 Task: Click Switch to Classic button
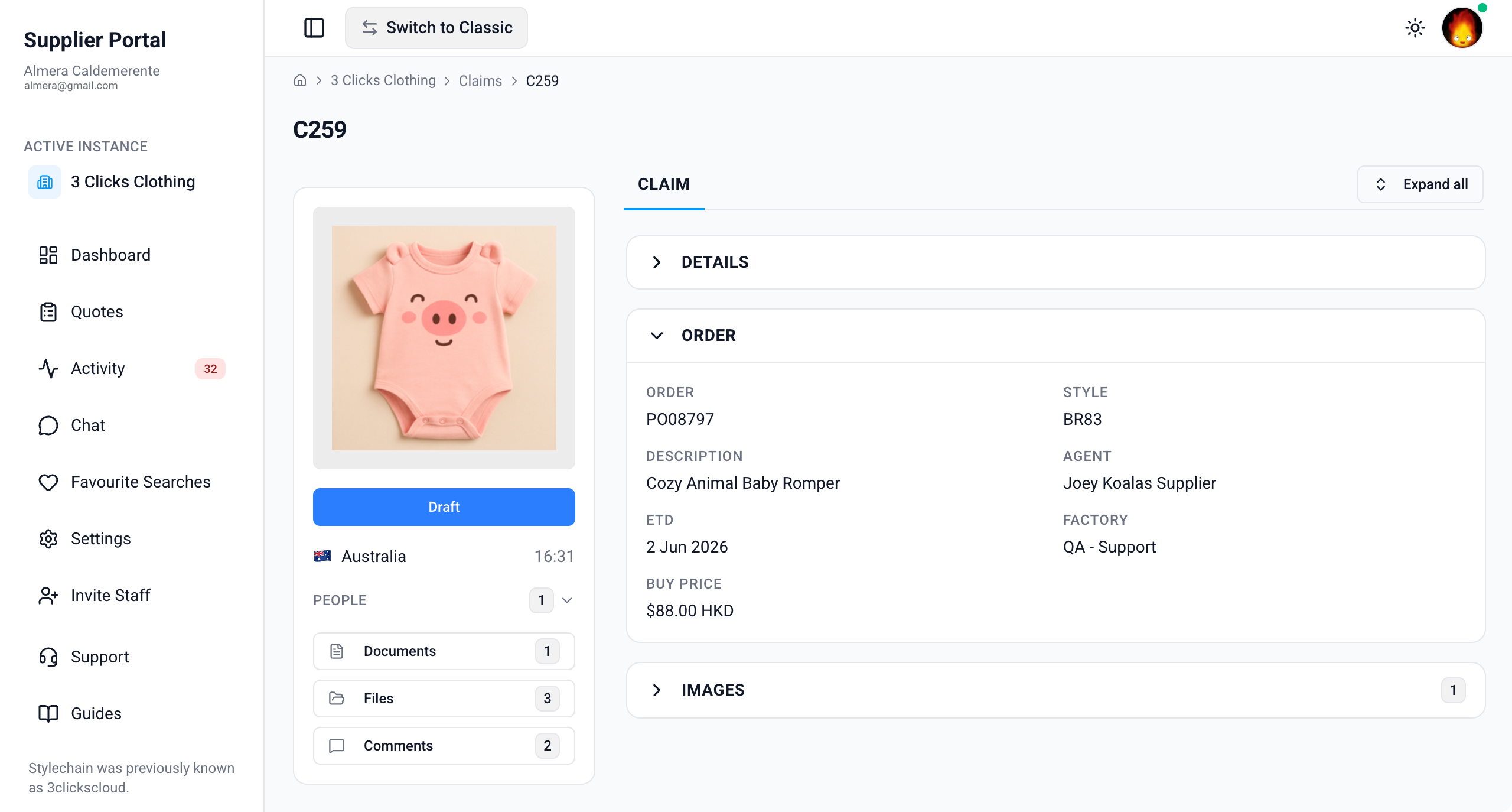click(x=436, y=28)
